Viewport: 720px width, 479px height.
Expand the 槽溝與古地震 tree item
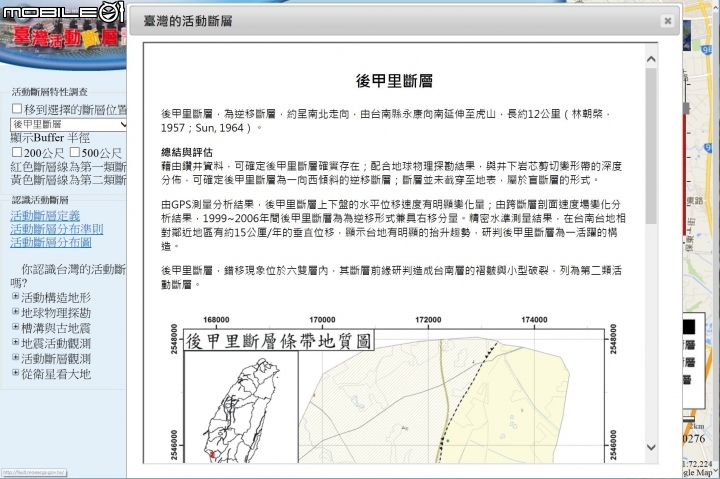tap(15, 327)
